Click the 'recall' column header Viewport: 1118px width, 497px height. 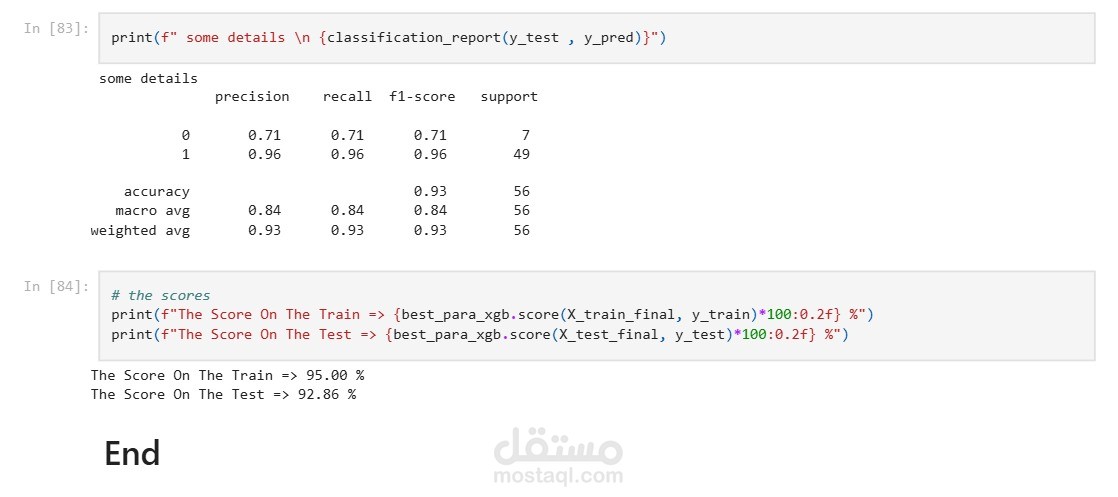pyautogui.click(x=347, y=96)
